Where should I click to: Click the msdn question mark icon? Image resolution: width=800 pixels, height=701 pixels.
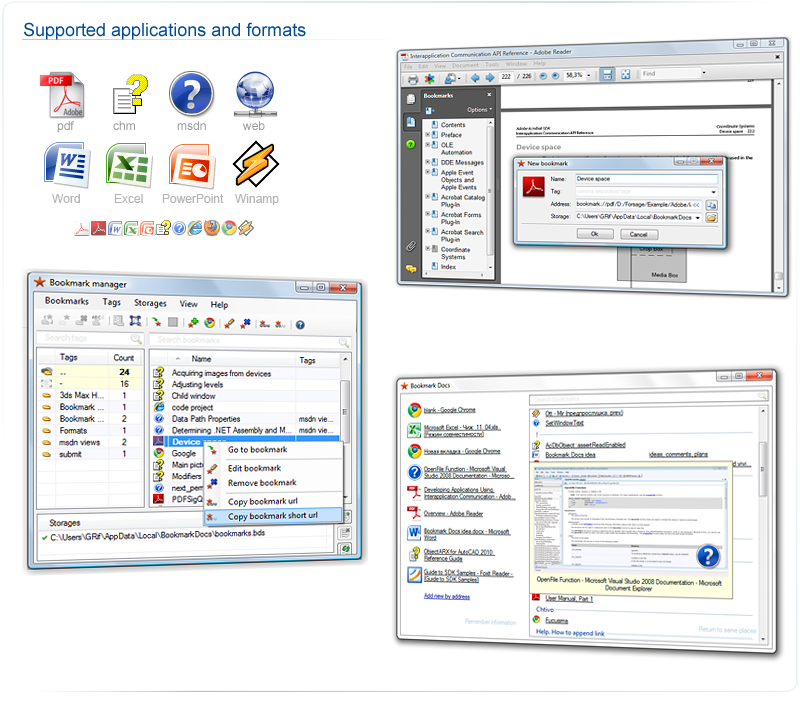(191, 94)
